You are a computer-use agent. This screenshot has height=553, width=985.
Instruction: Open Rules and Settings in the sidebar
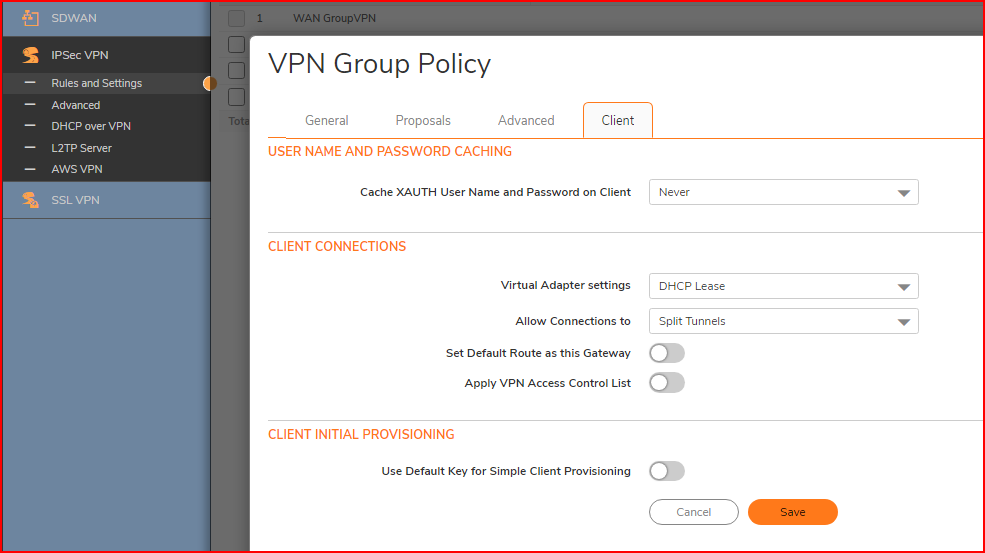pyautogui.click(x=97, y=84)
